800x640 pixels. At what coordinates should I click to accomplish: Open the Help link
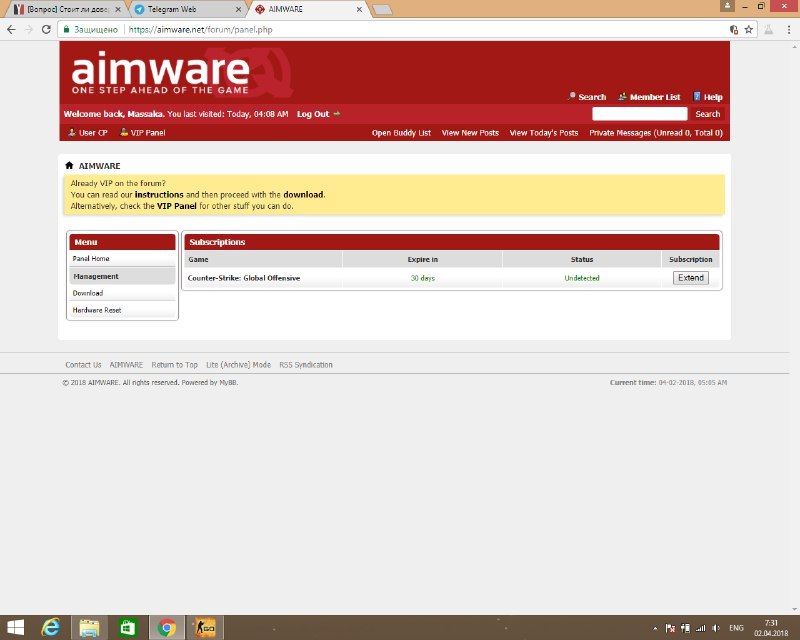[708, 96]
